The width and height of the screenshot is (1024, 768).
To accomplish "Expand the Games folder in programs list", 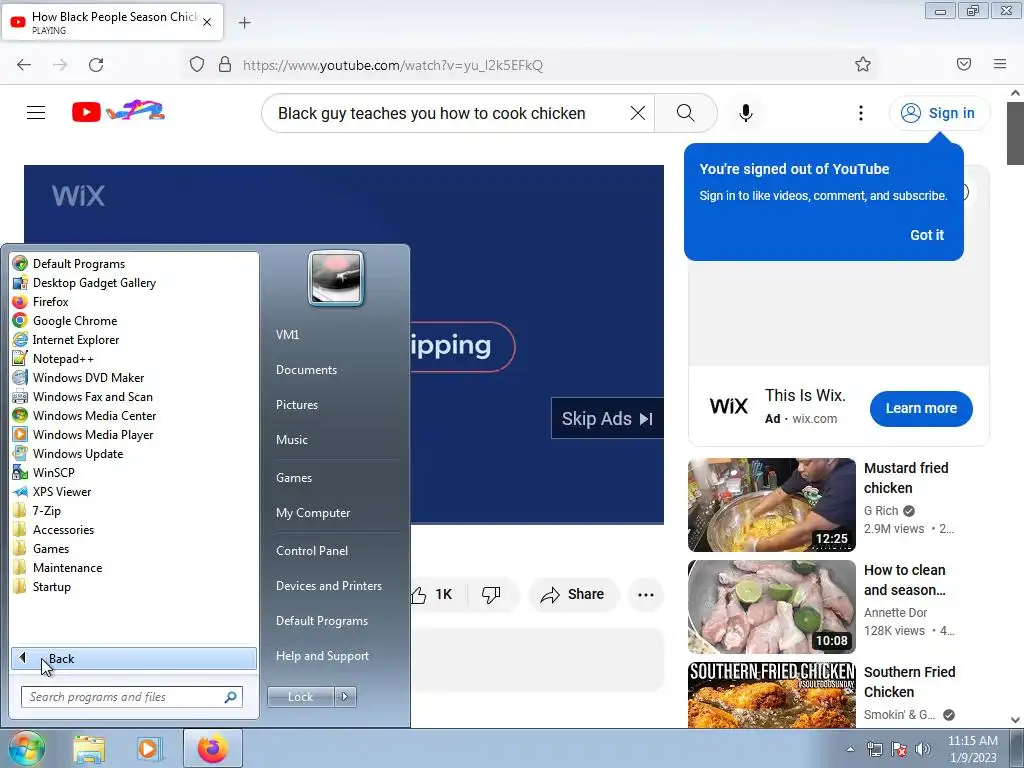I will tap(51, 549).
